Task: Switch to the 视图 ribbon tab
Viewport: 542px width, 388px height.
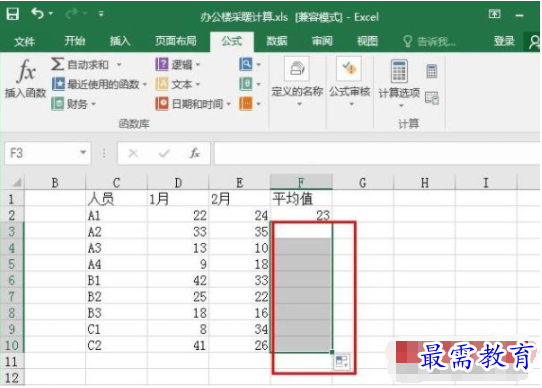Action: pos(367,41)
